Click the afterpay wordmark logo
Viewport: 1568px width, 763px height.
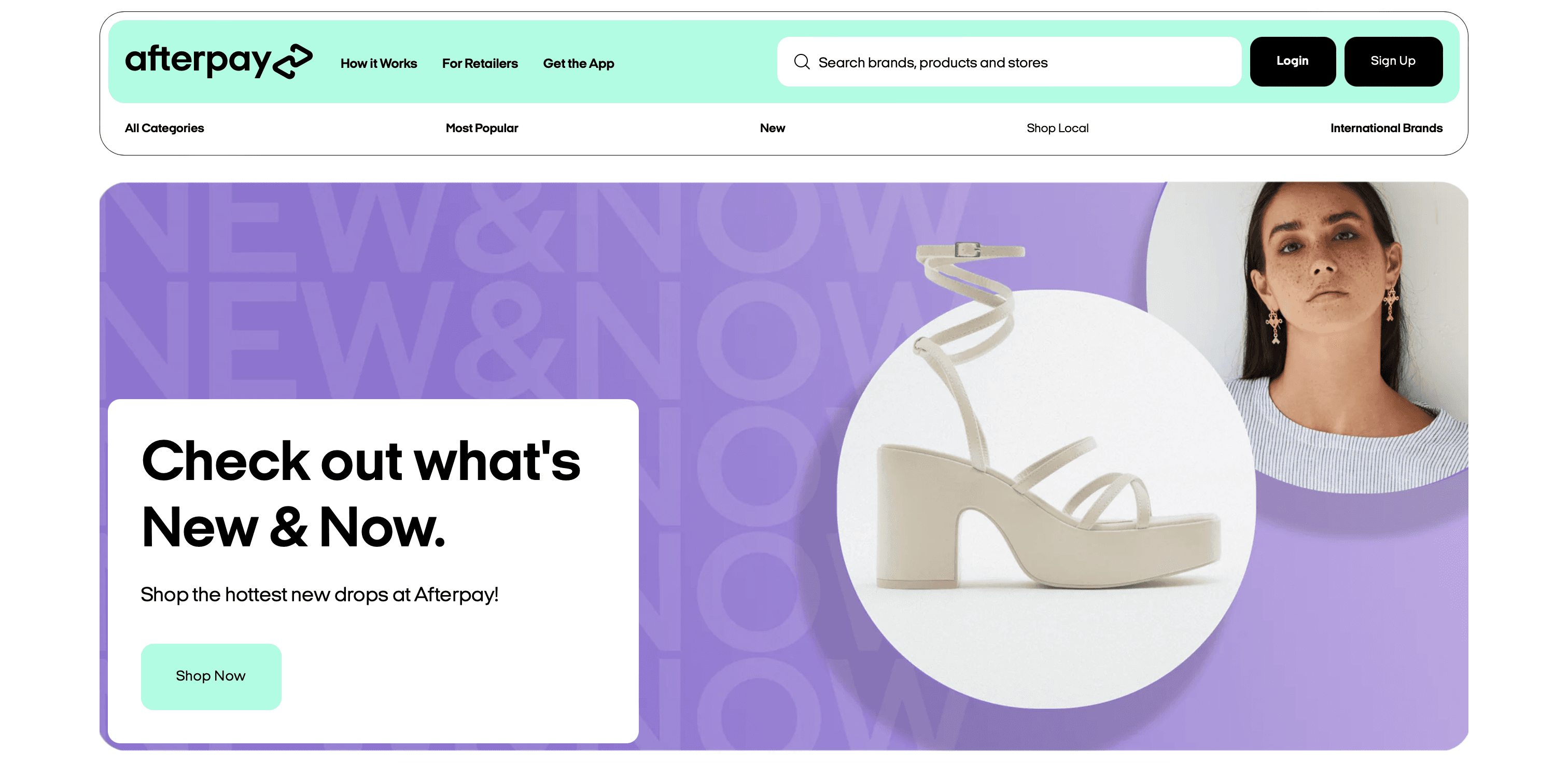[198, 60]
